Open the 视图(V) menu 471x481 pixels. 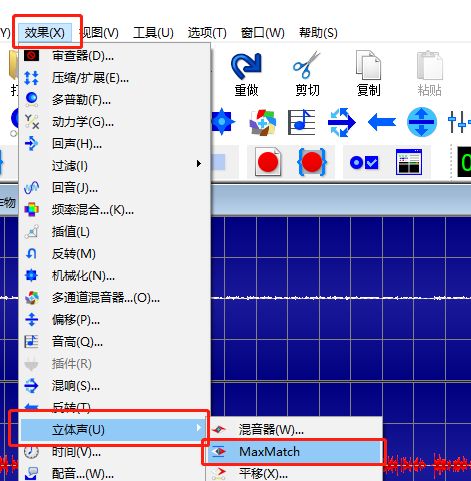click(99, 33)
